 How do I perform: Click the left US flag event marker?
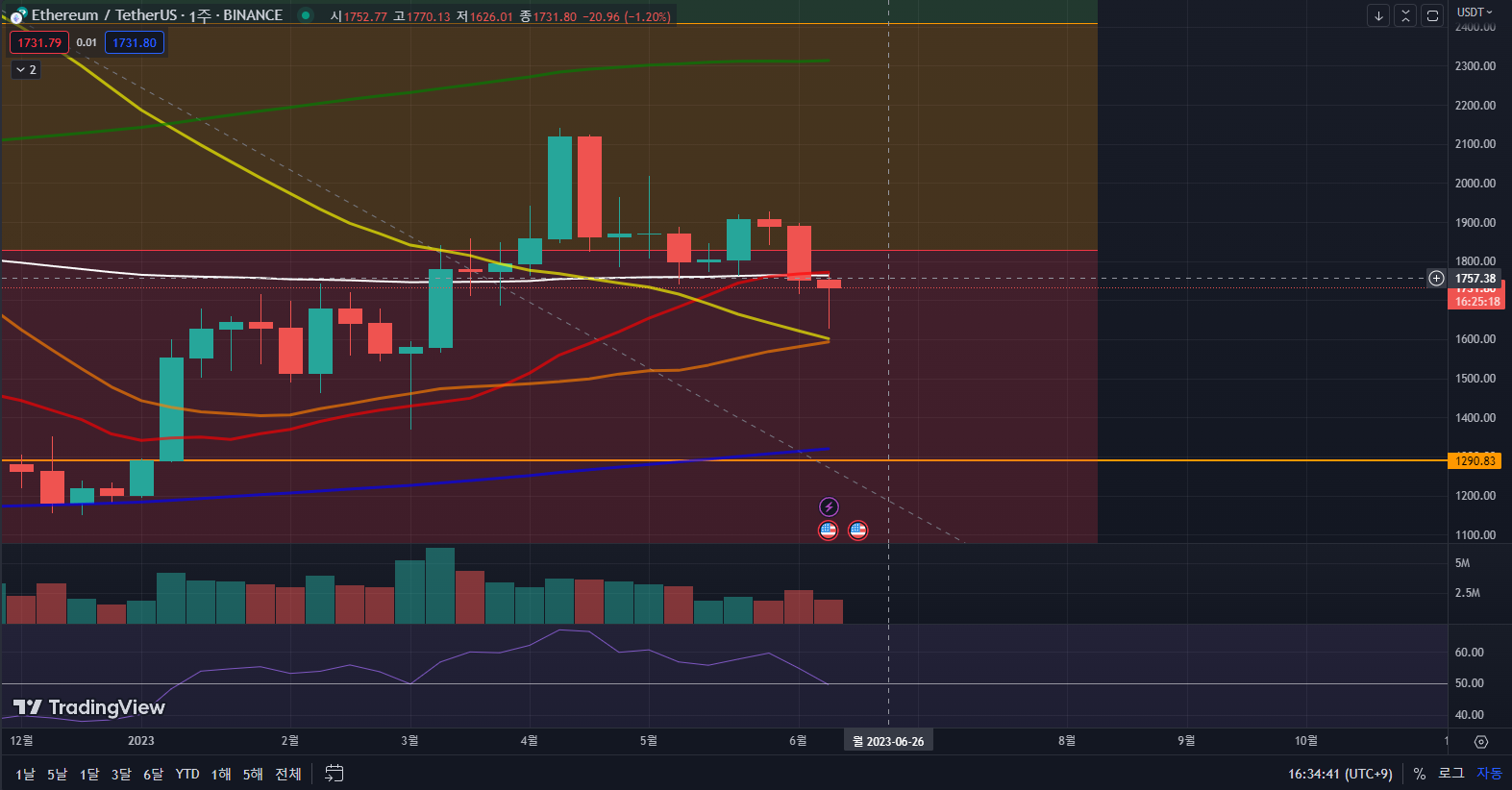click(828, 531)
